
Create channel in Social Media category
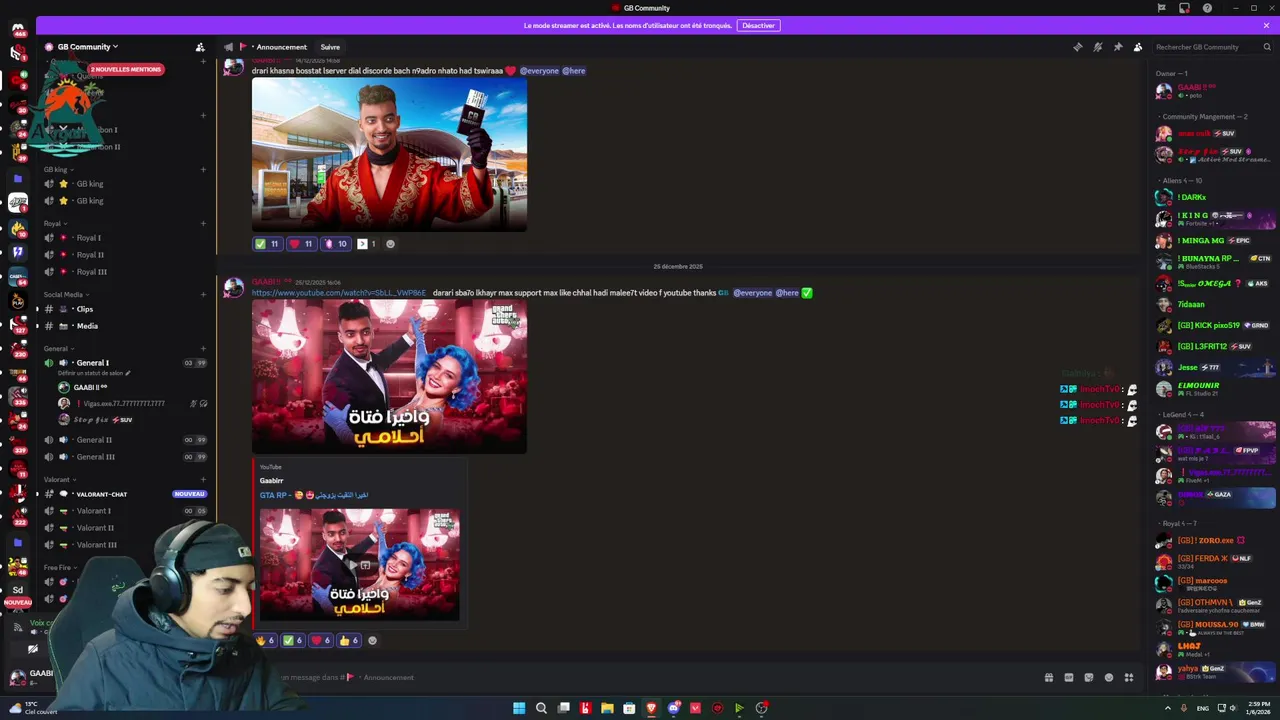click(x=203, y=294)
